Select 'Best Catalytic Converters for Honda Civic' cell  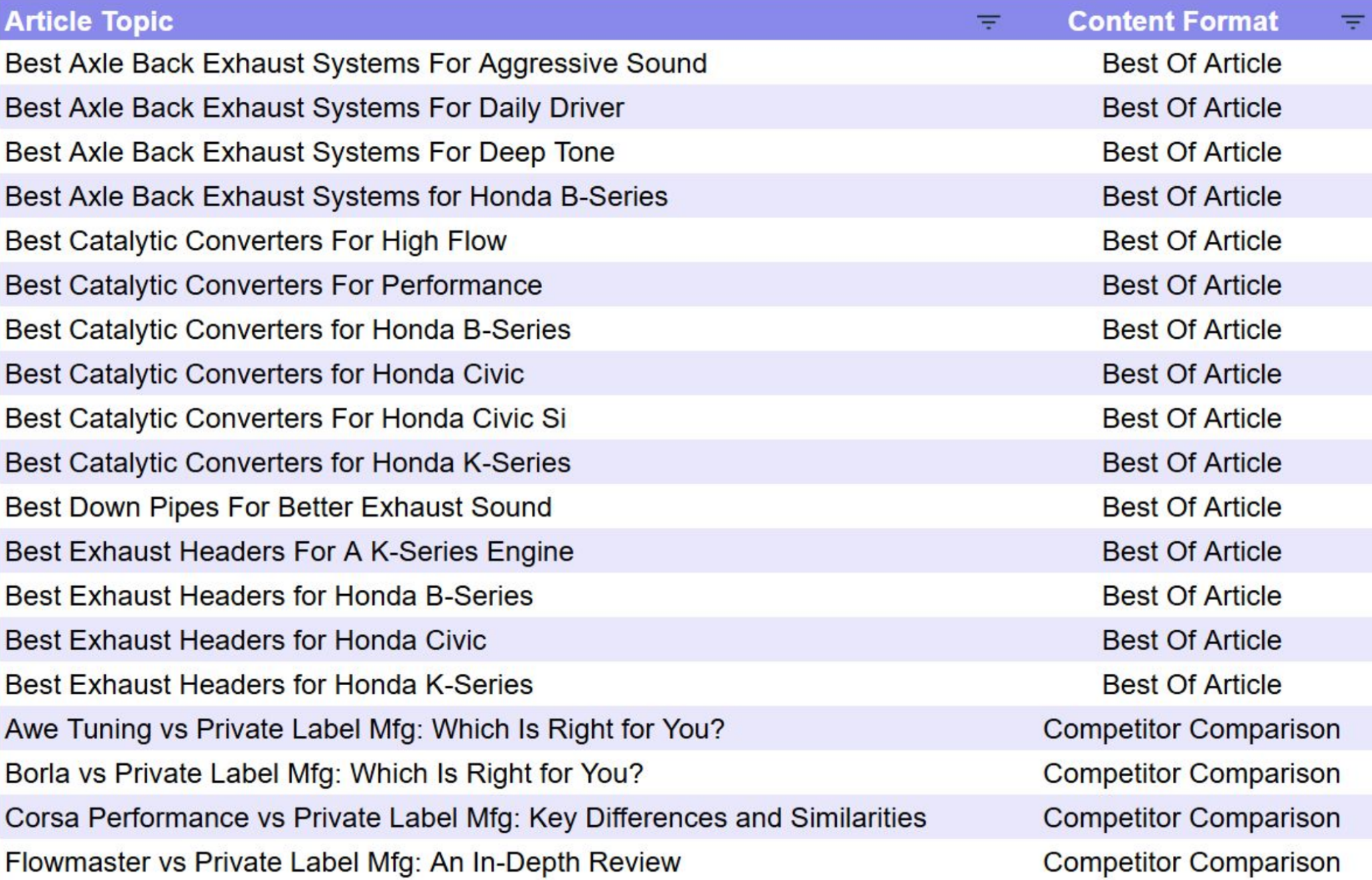pyautogui.click(x=265, y=374)
